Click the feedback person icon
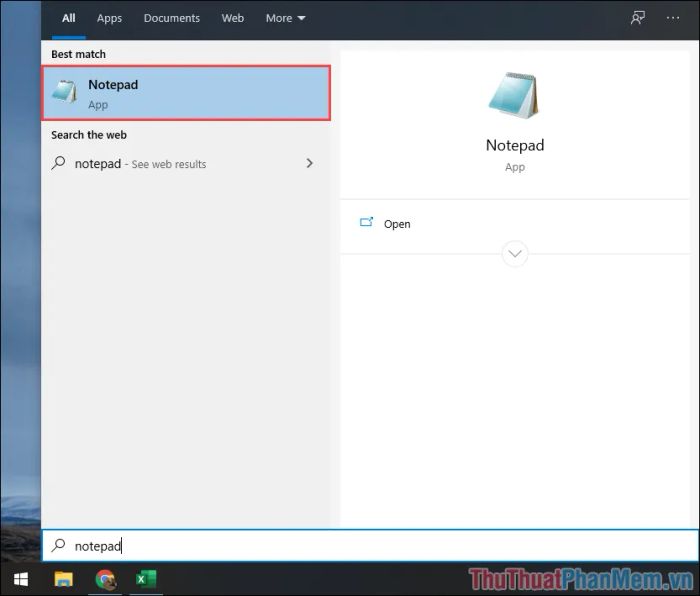The height and width of the screenshot is (596, 700). [x=638, y=18]
